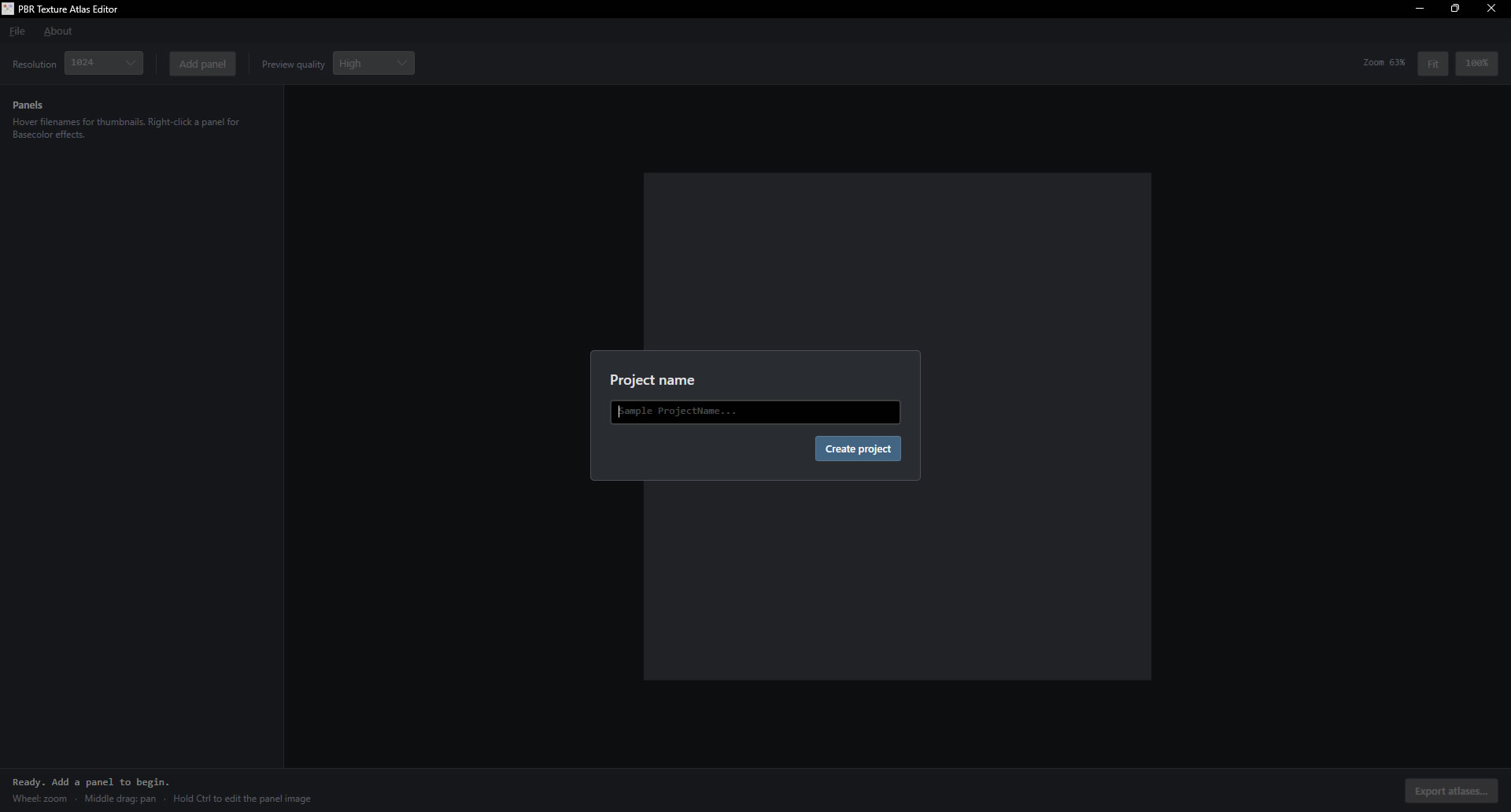Minimize the application window
The width and height of the screenshot is (1511, 812).
(1420, 9)
